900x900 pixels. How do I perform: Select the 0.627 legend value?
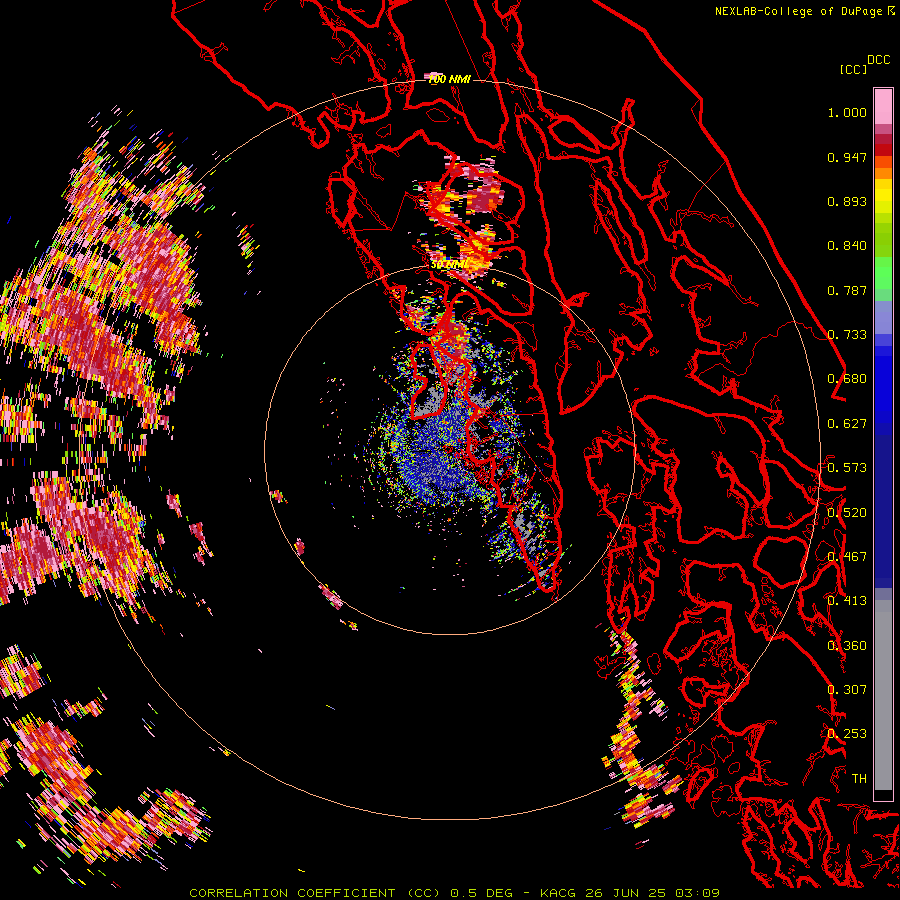pos(847,424)
